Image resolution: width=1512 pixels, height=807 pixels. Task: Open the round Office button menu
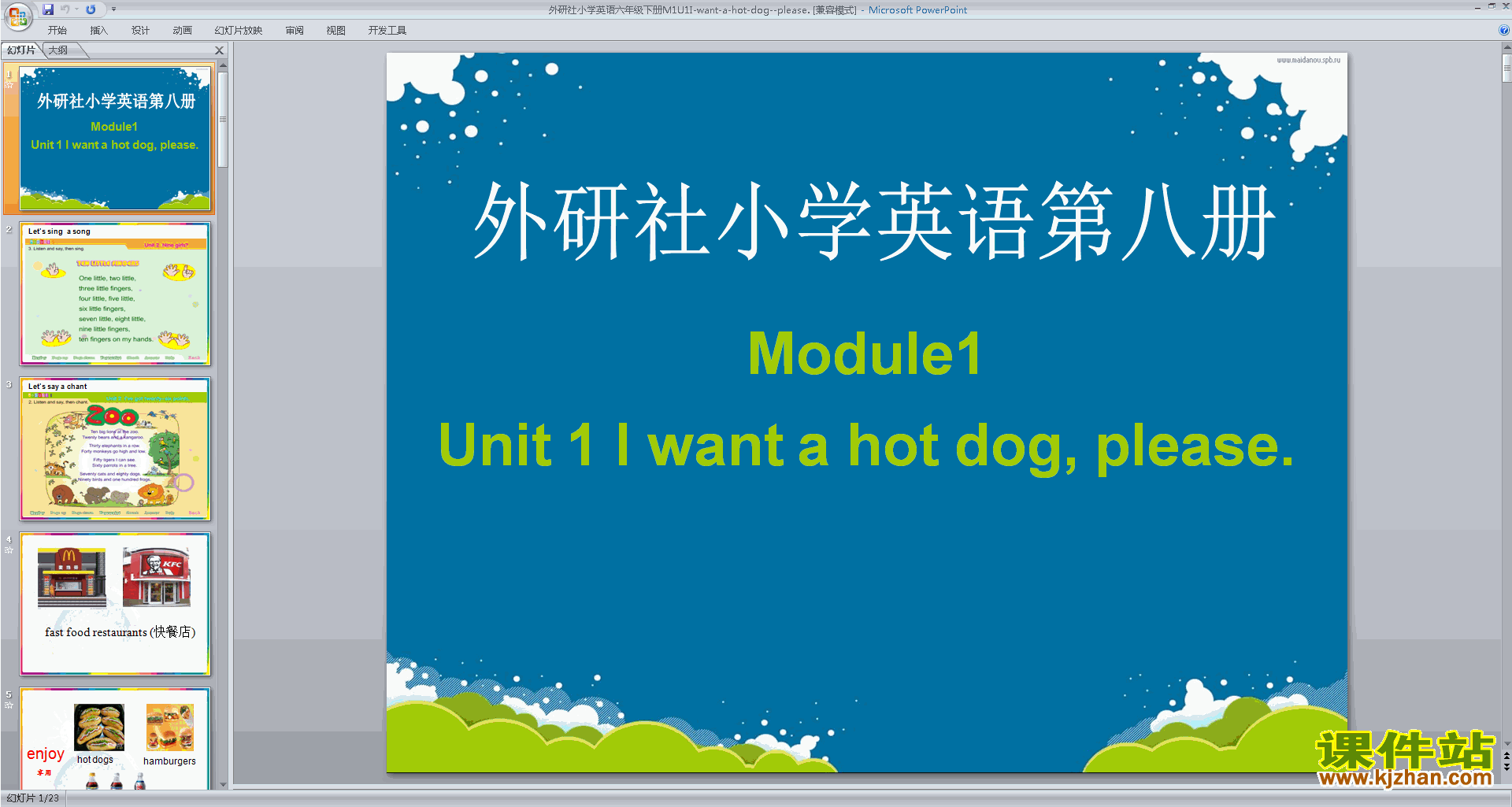point(17,16)
